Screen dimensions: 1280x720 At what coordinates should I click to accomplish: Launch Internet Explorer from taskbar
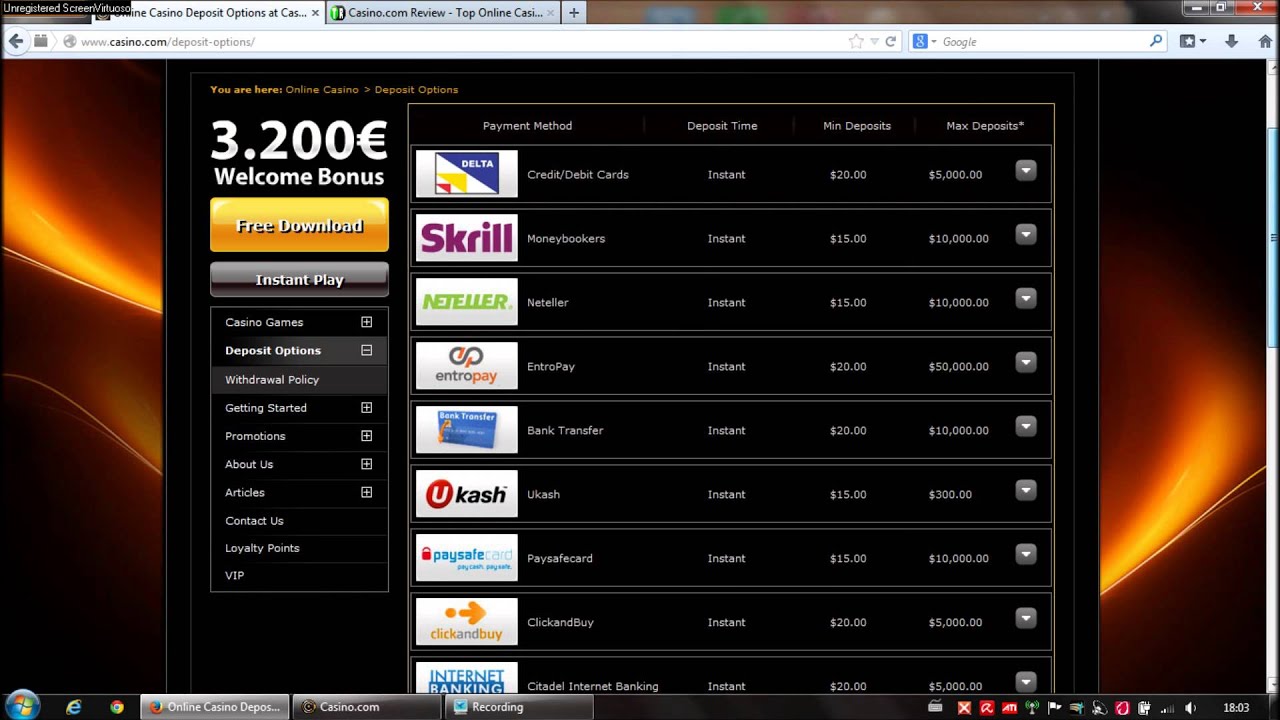(x=73, y=707)
